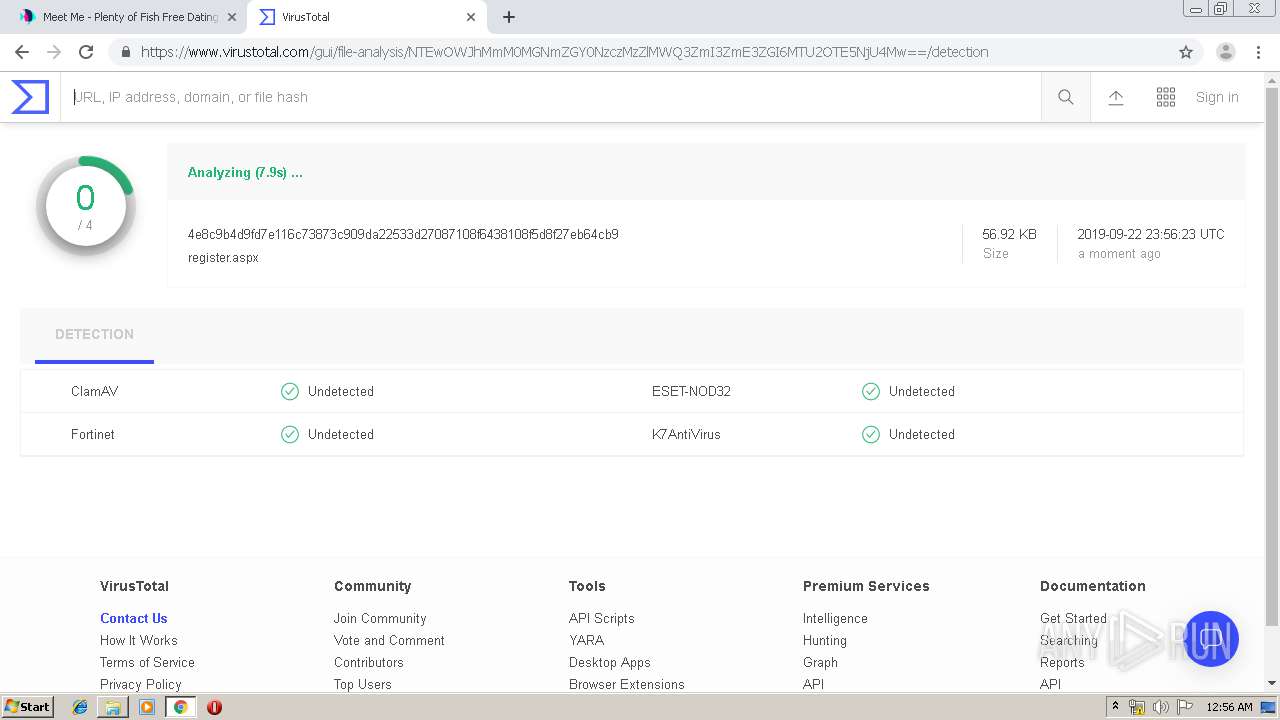Close the VirusTotal tab
This screenshot has height=720, width=1280.
(471, 17)
